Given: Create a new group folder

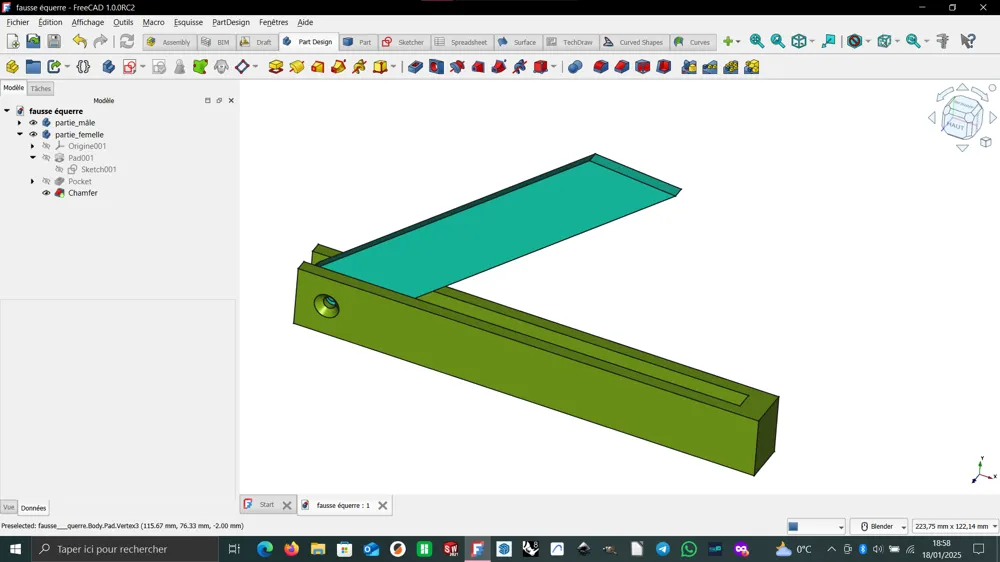Looking at the screenshot, I should (x=33, y=66).
